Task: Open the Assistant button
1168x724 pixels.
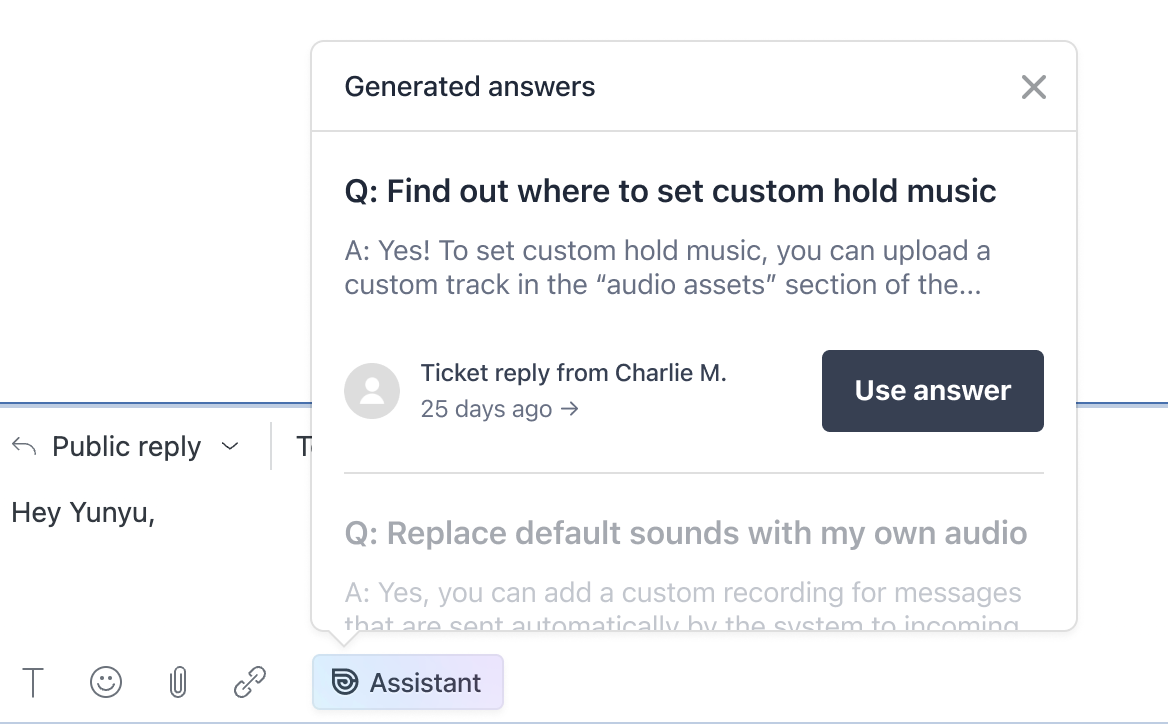Action: [407, 682]
